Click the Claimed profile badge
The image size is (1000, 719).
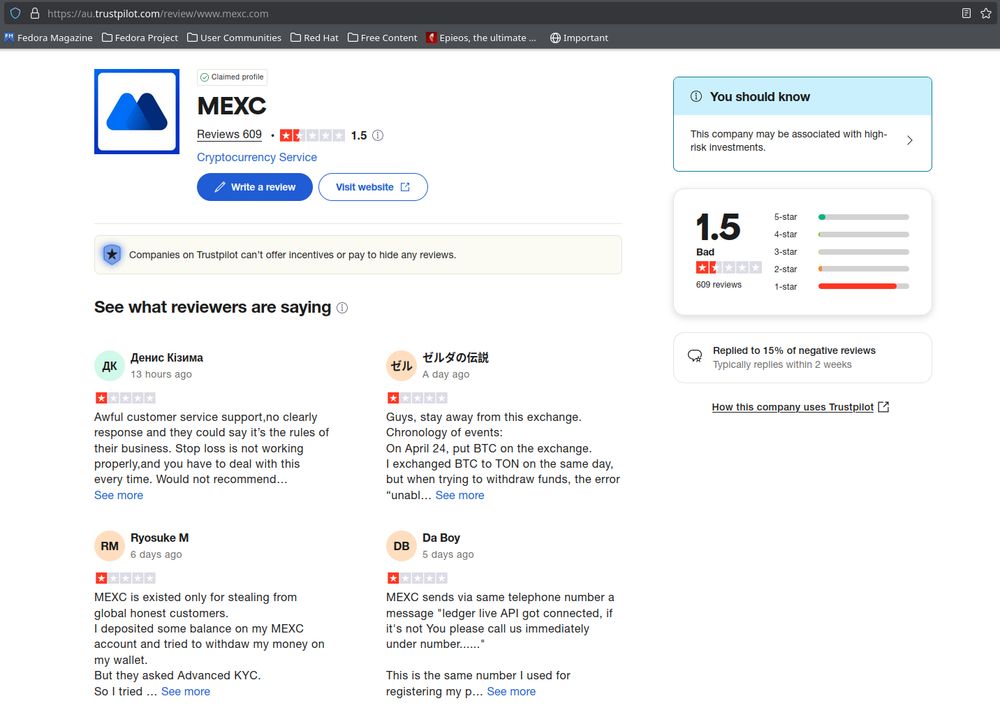point(232,77)
